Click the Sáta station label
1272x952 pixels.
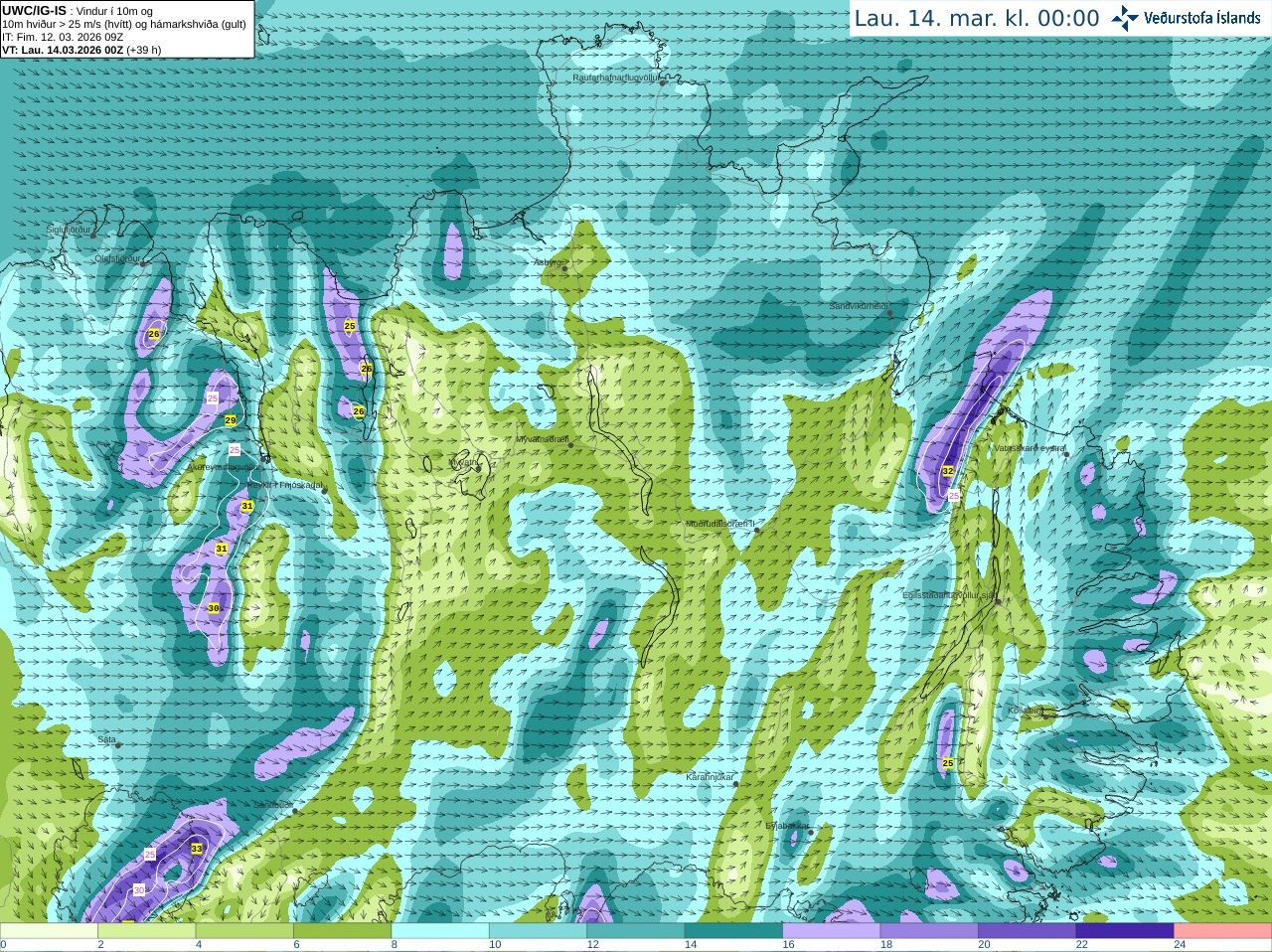click(106, 739)
